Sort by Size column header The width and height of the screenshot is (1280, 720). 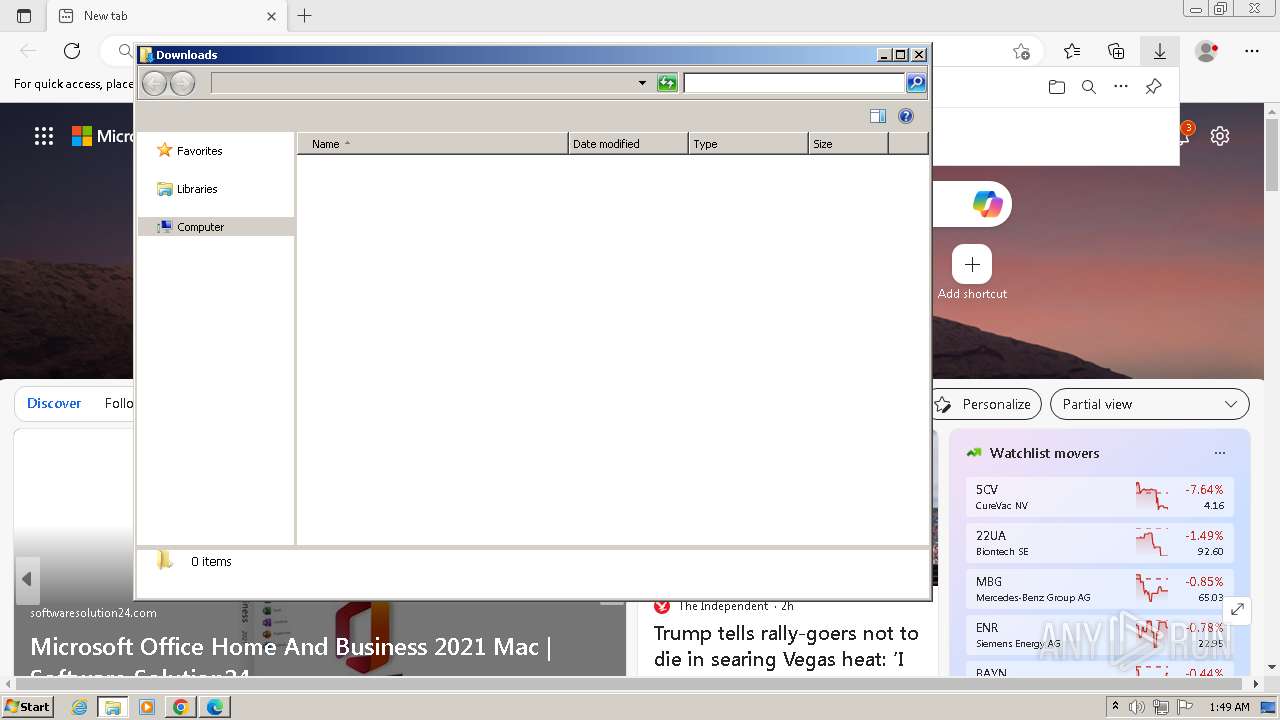(848, 144)
